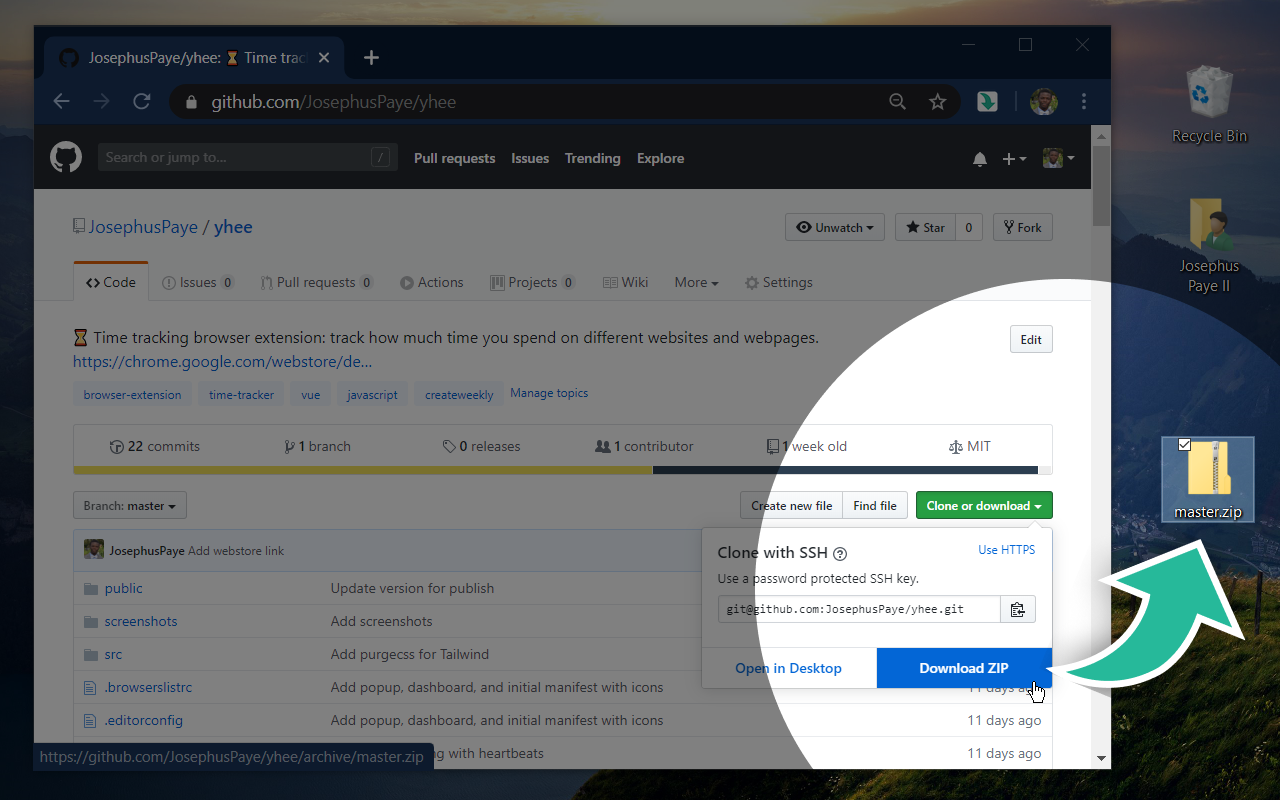Switch to the Issues tab
This screenshot has width=1280, height=800.
(198, 283)
